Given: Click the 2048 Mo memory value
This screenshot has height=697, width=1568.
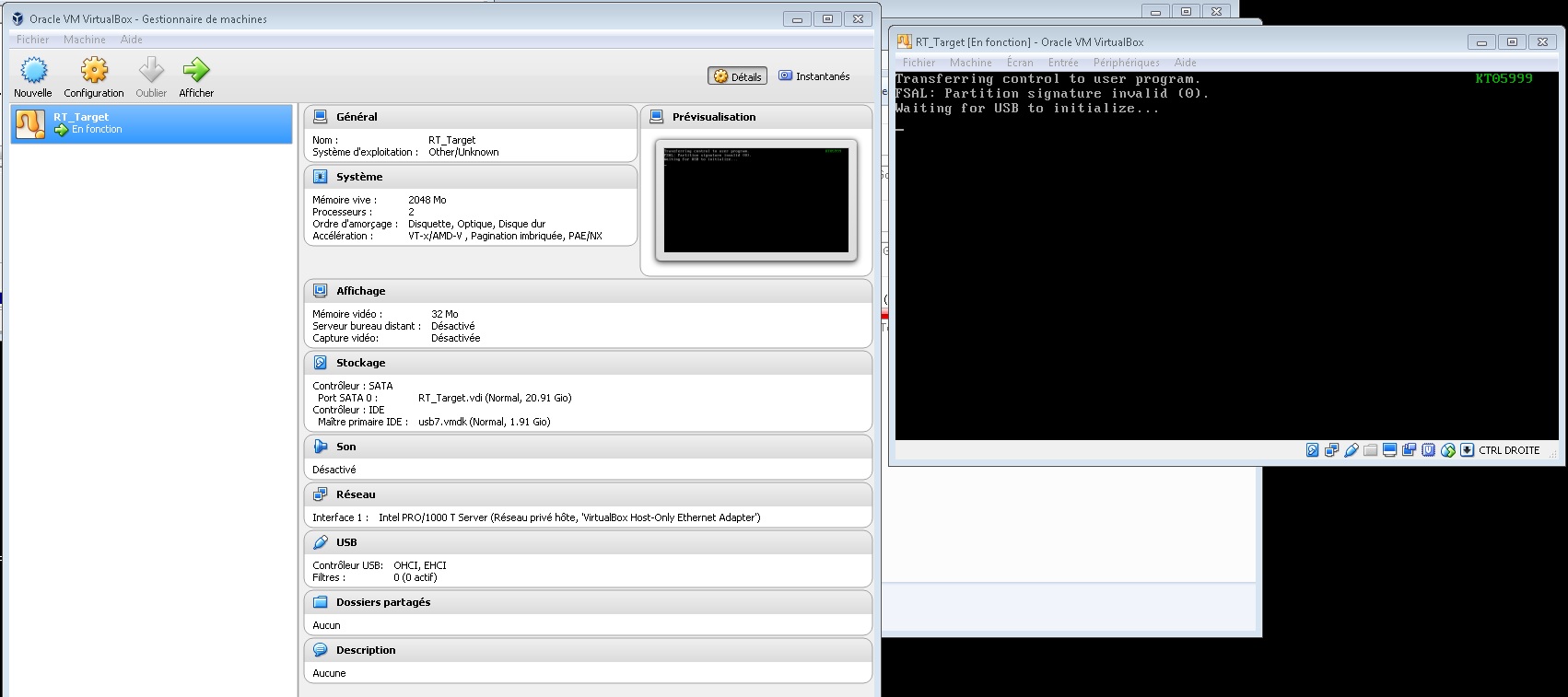Looking at the screenshot, I should [427, 200].
